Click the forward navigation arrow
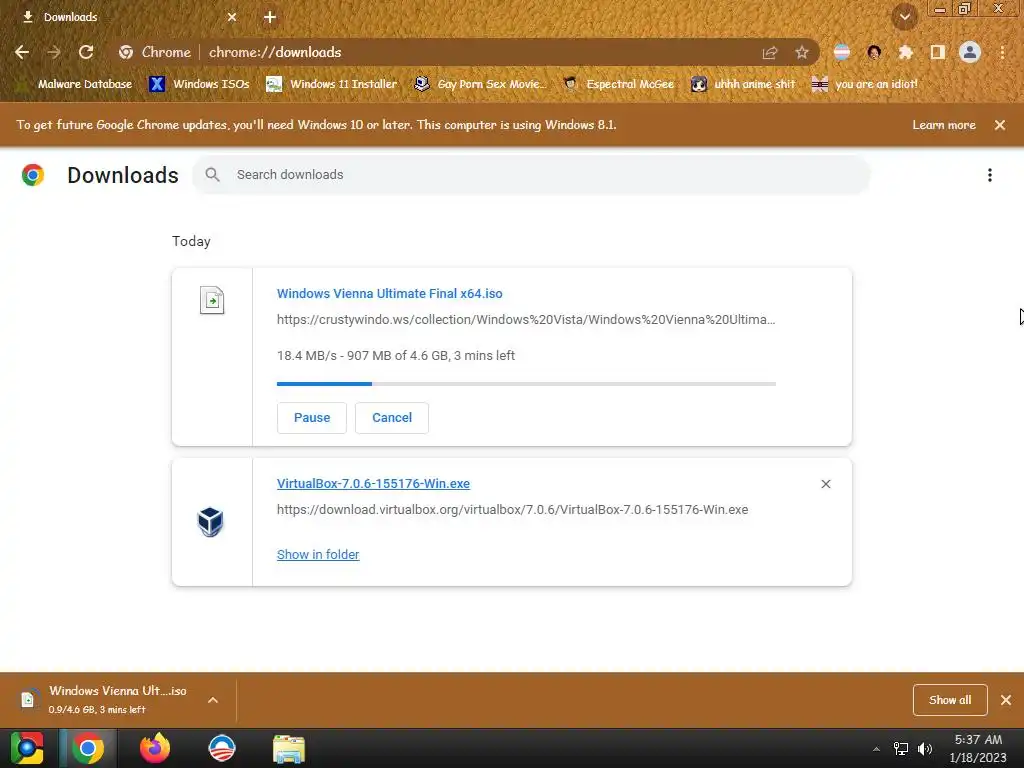 pyautogui.click(x=54, y=52)
